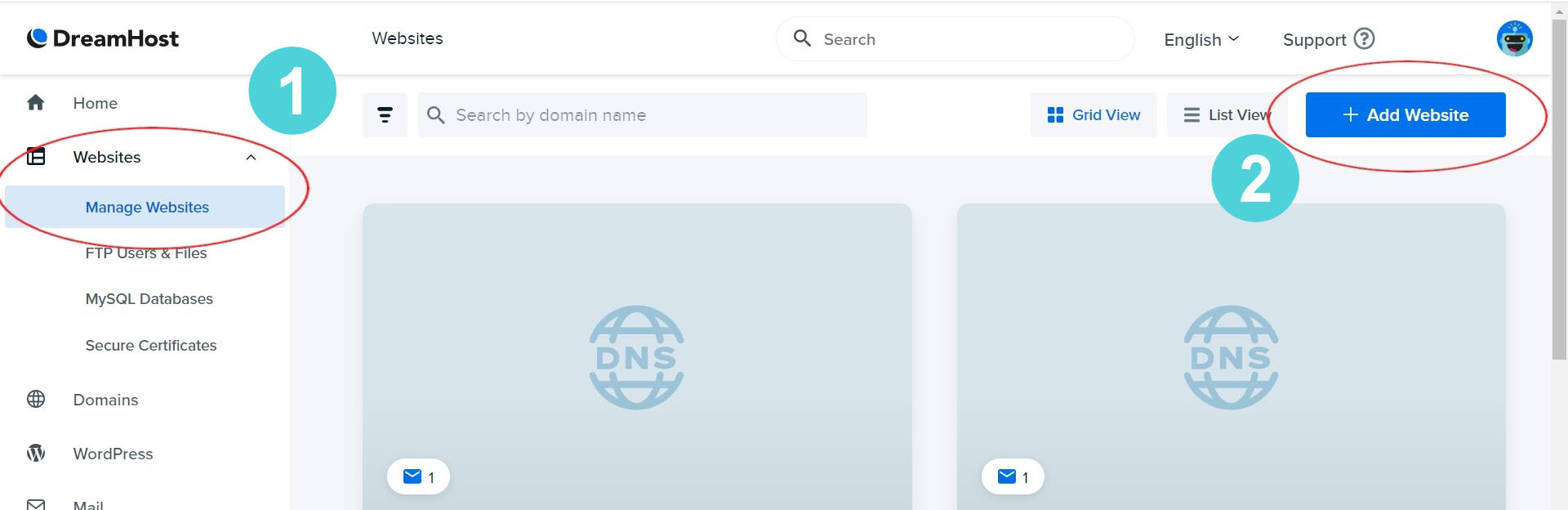
Task: Go to Secure Certificates
Action: [x=151, y=346]
